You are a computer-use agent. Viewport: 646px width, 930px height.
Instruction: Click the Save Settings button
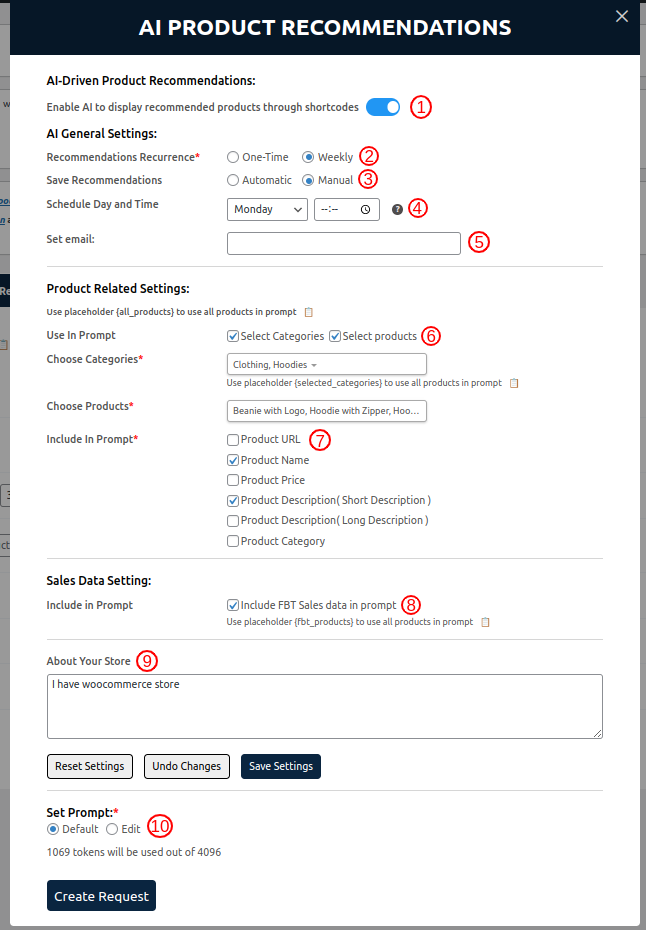280,766
